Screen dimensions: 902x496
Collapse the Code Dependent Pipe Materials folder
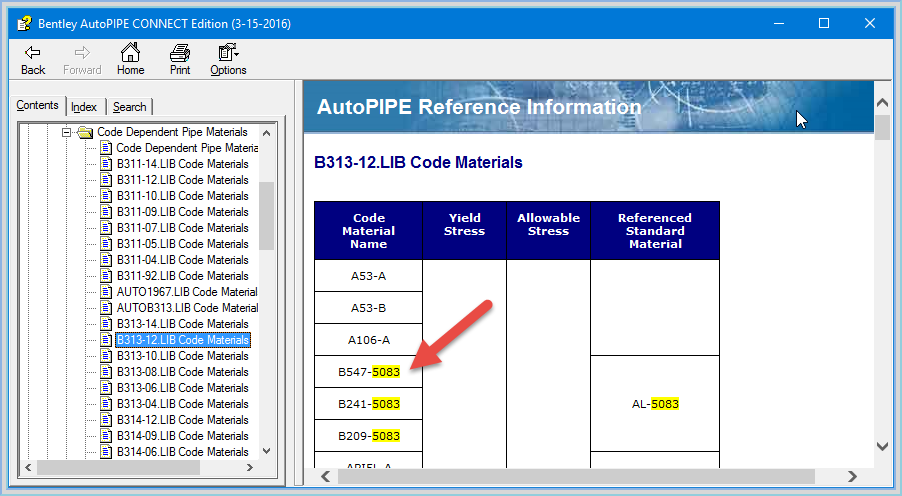(66, 132)
